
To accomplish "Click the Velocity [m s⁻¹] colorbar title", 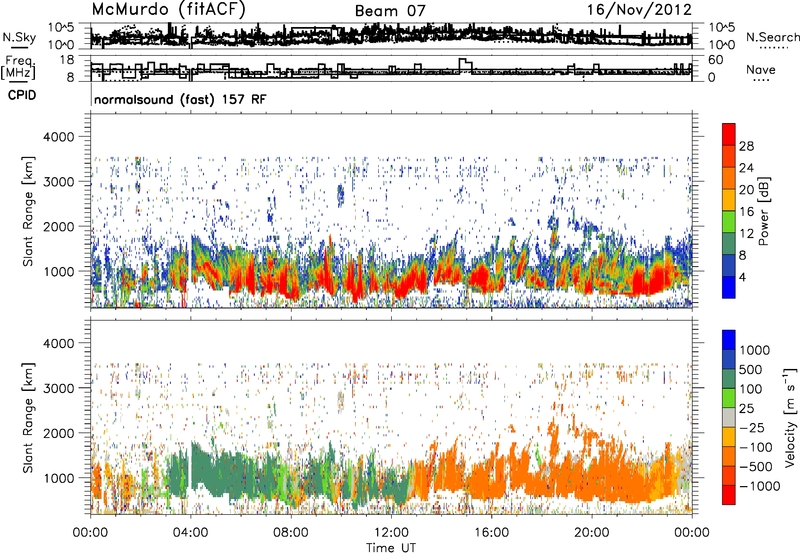I will (790, 417).
